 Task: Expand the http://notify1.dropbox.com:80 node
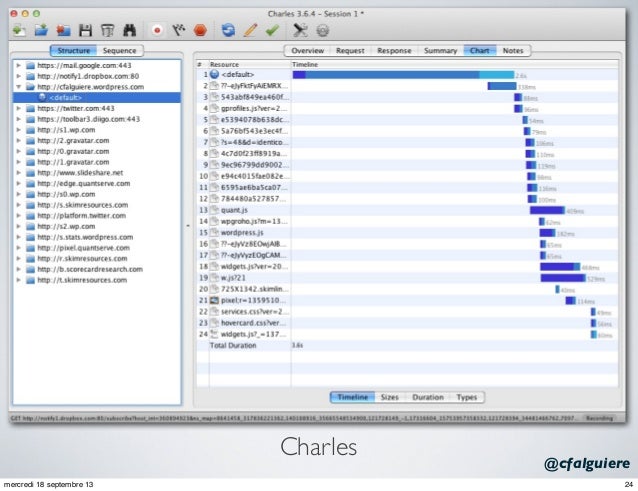pos(18,76)
